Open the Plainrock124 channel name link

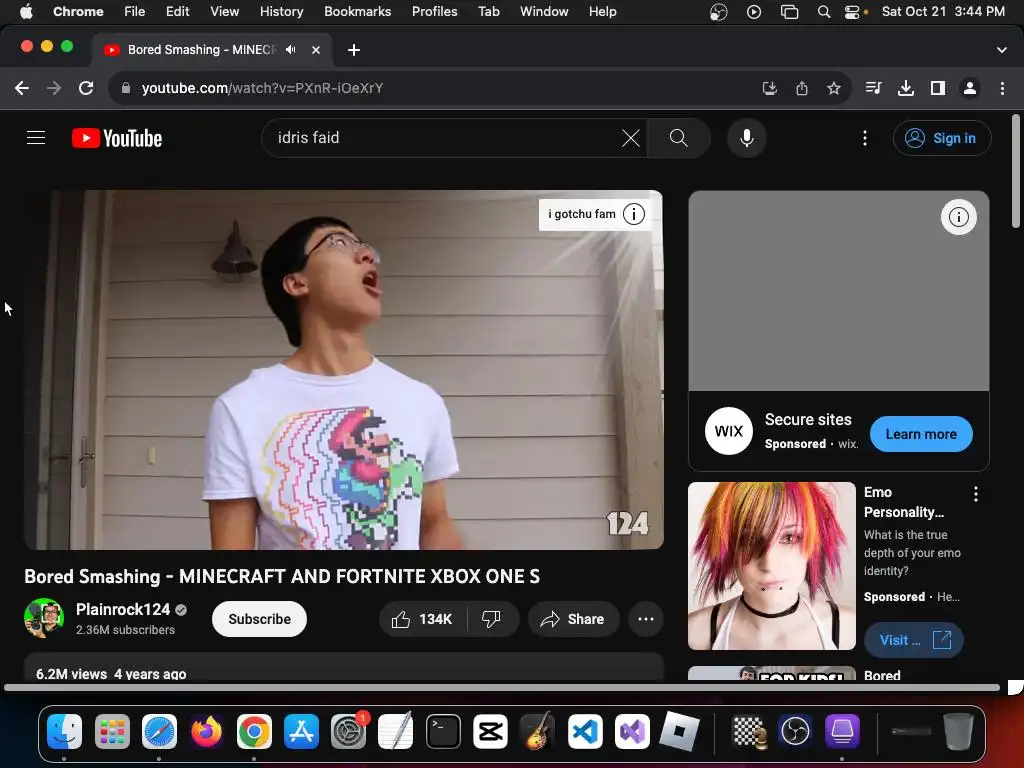[x=123, y=609]
